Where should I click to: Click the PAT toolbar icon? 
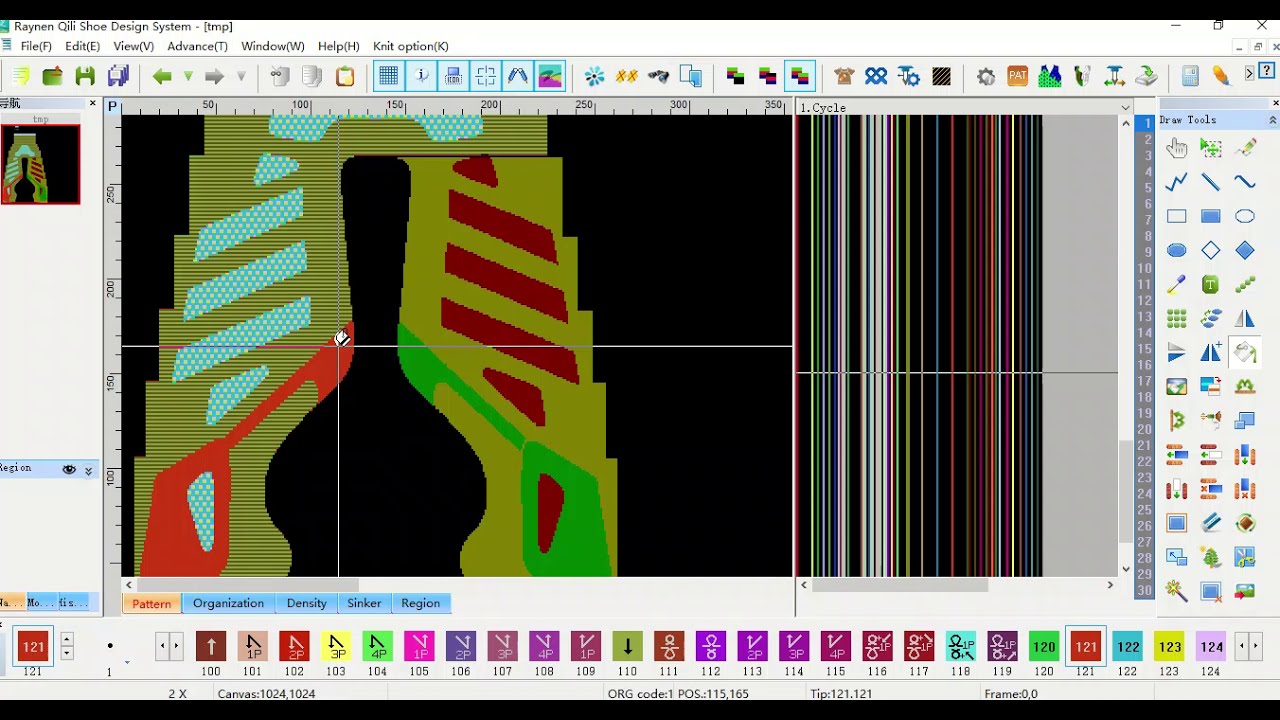coord(1018,76)
